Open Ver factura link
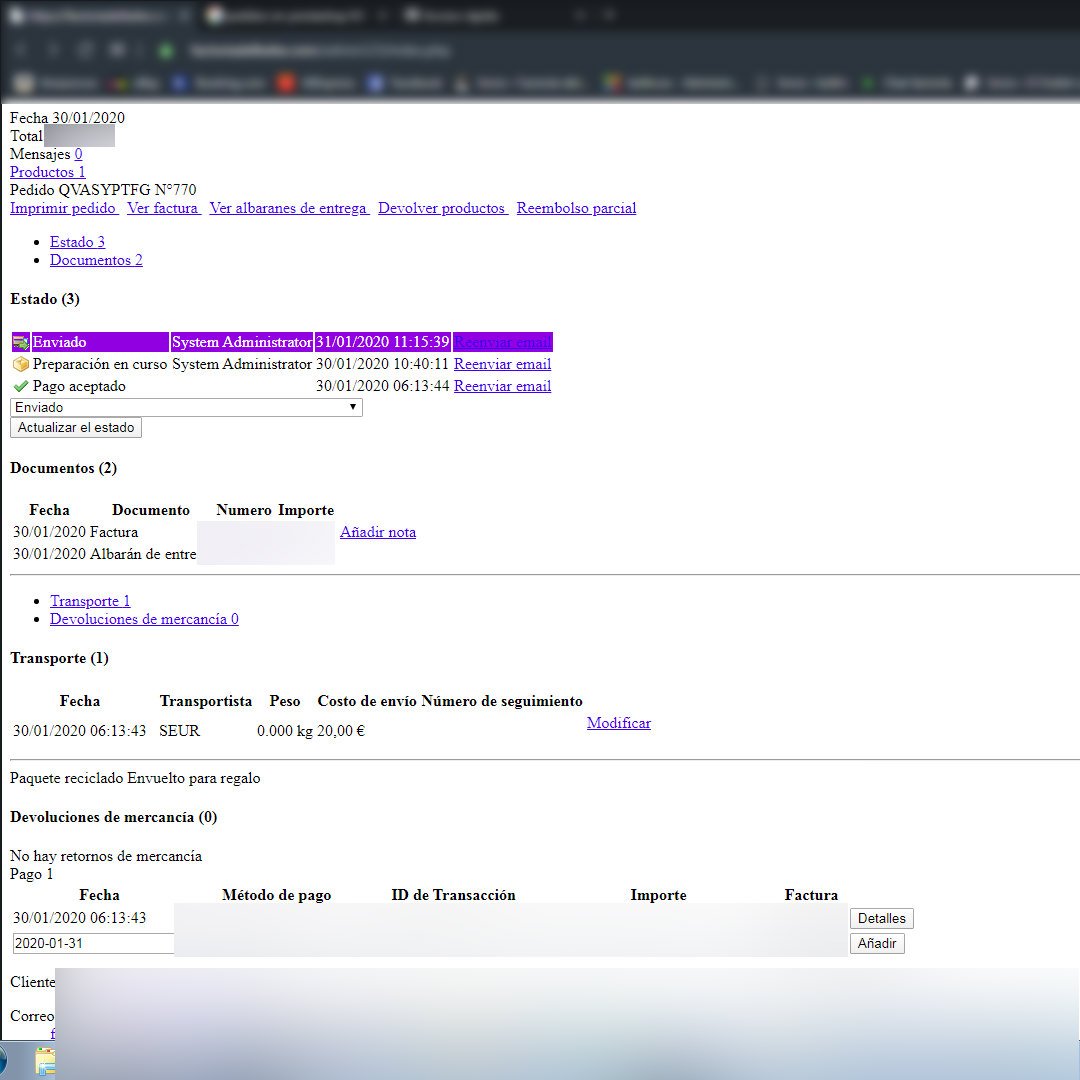The image size is (1080, 1080). point(164,208)
